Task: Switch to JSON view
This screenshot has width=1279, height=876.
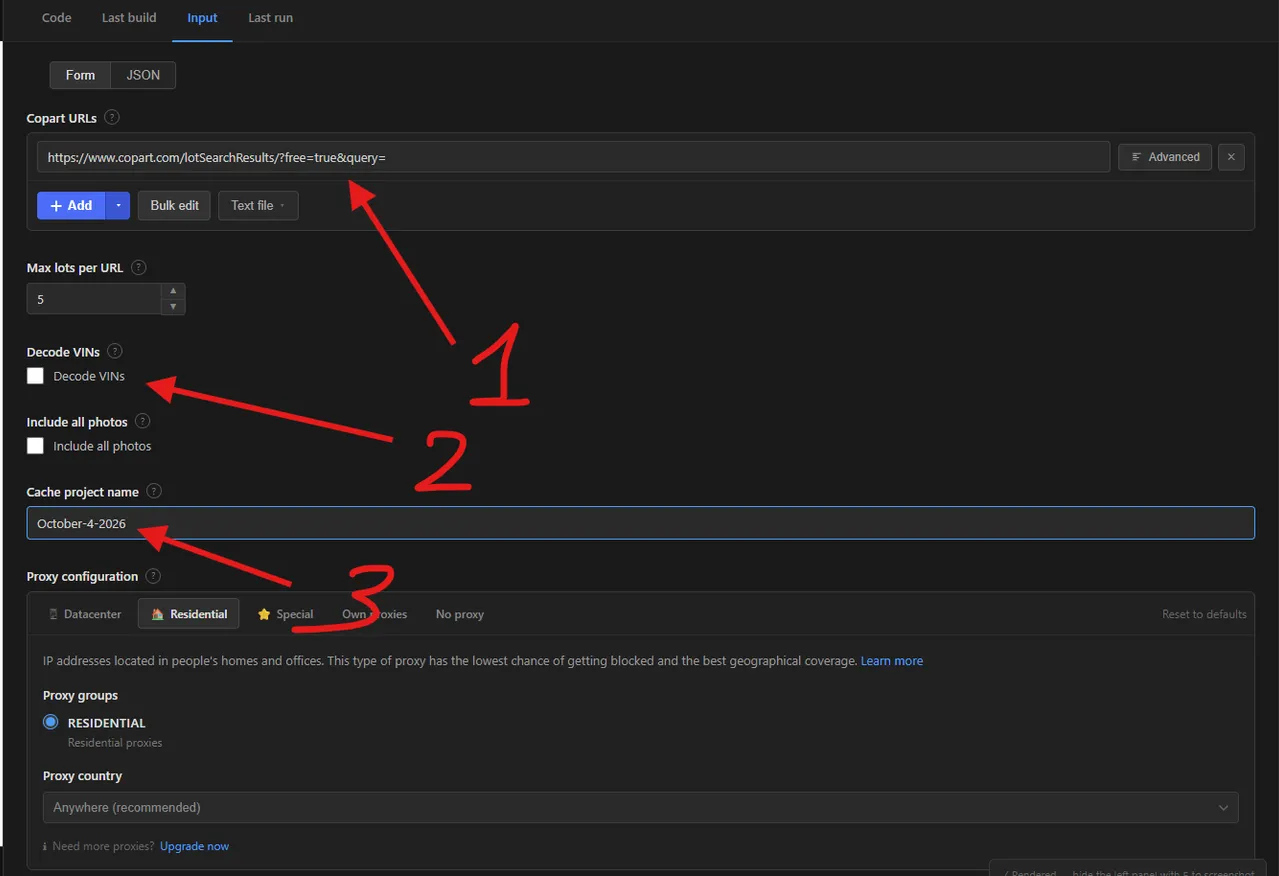Action: click(x=143, y=75)
